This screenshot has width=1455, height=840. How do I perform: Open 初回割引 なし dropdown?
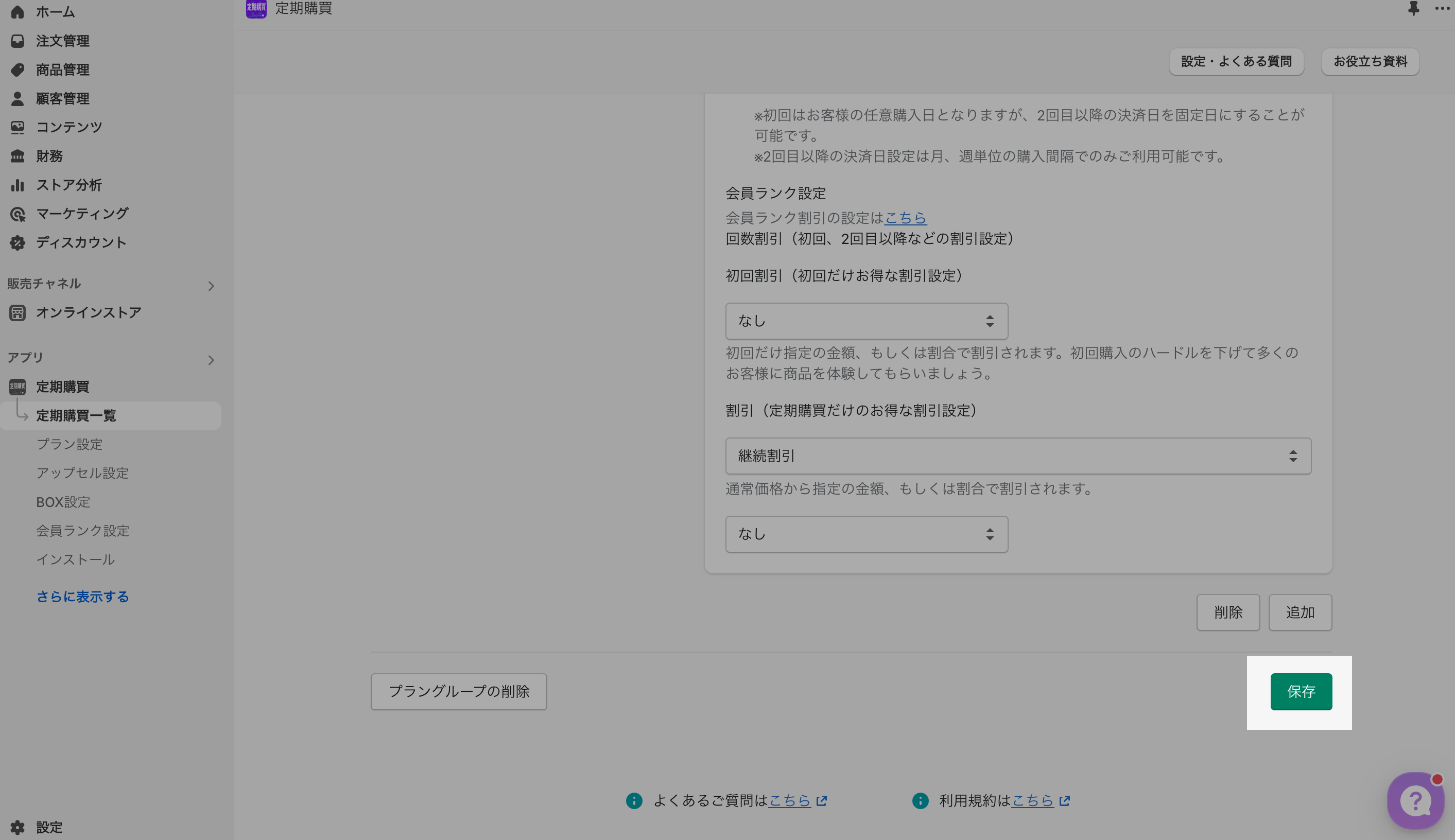[866, 321]
